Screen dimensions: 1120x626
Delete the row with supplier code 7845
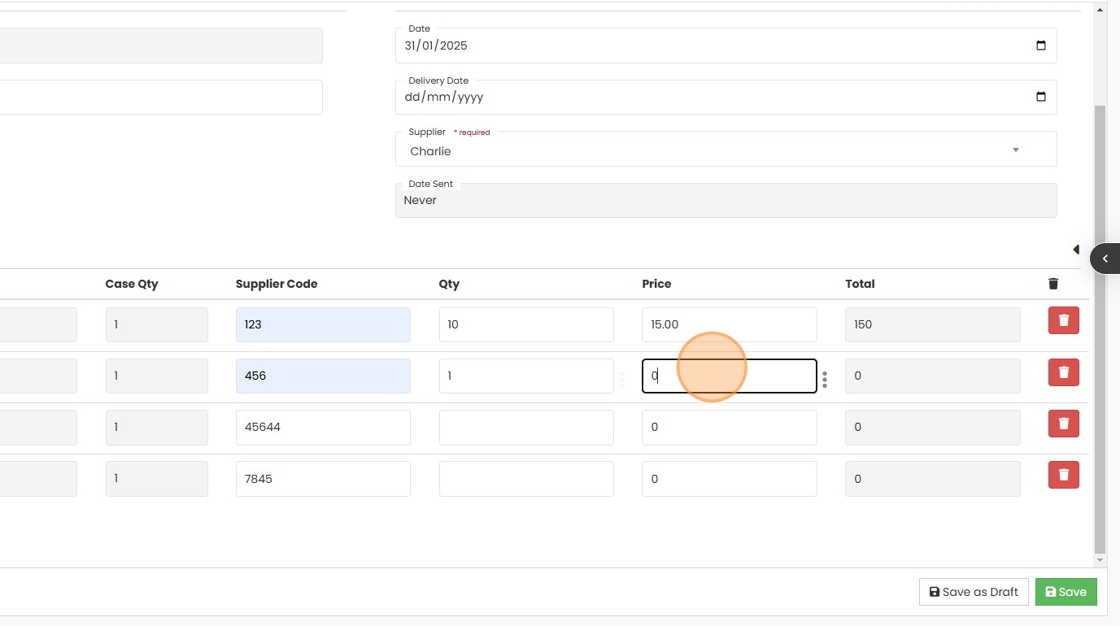(1063, 475)
